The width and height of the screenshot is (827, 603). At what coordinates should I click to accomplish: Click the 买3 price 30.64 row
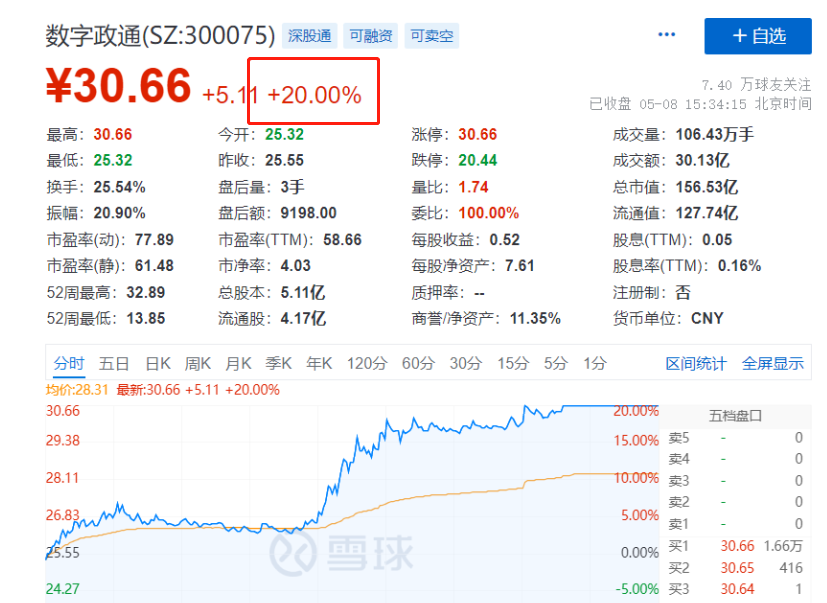point(735,589)
